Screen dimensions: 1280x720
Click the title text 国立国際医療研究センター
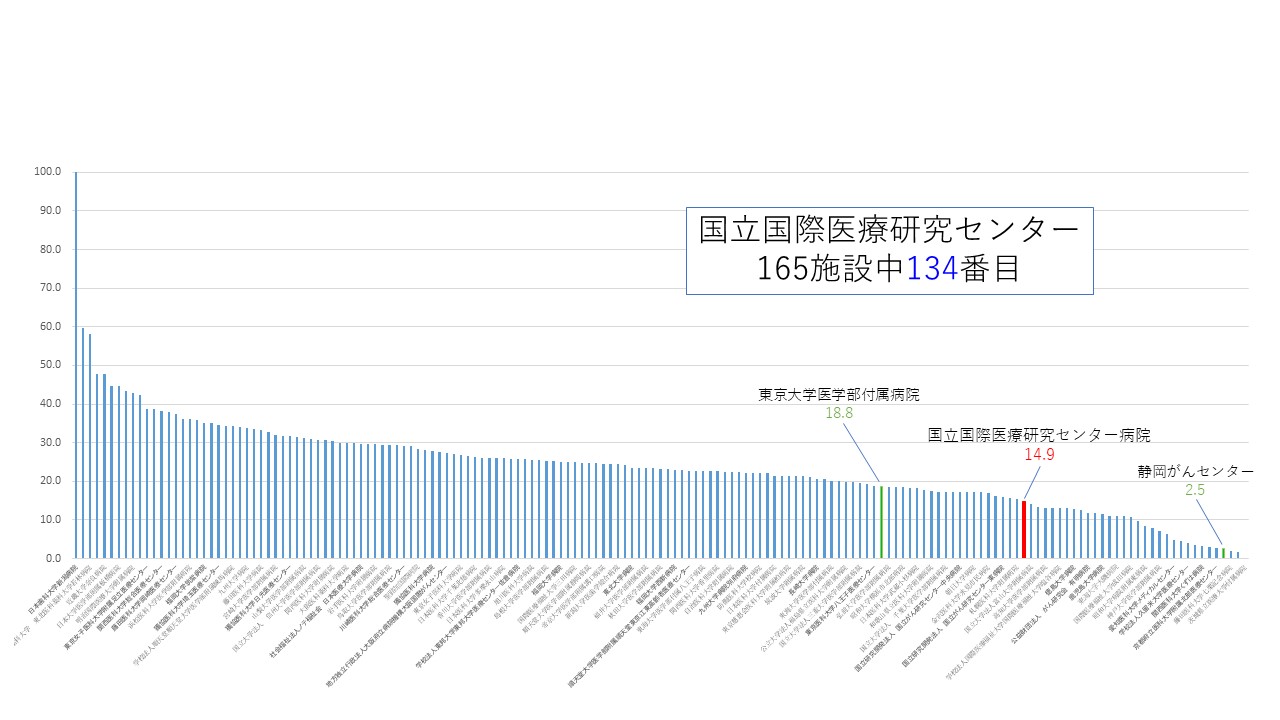tap(889, 231)
